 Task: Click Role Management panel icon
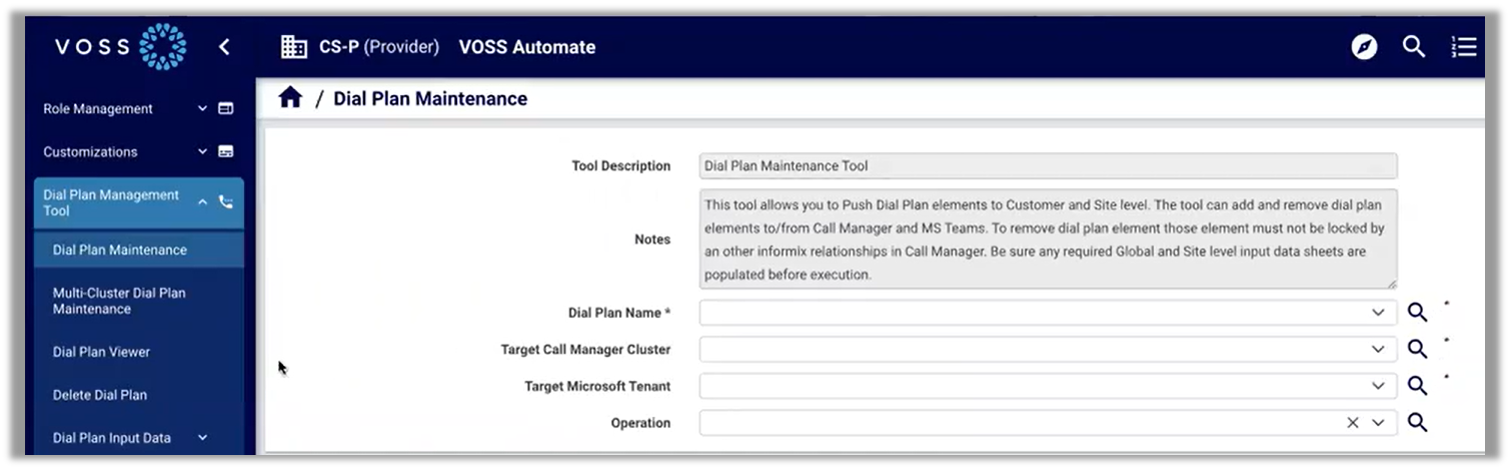pyautogui.click(x=226, y=108)
